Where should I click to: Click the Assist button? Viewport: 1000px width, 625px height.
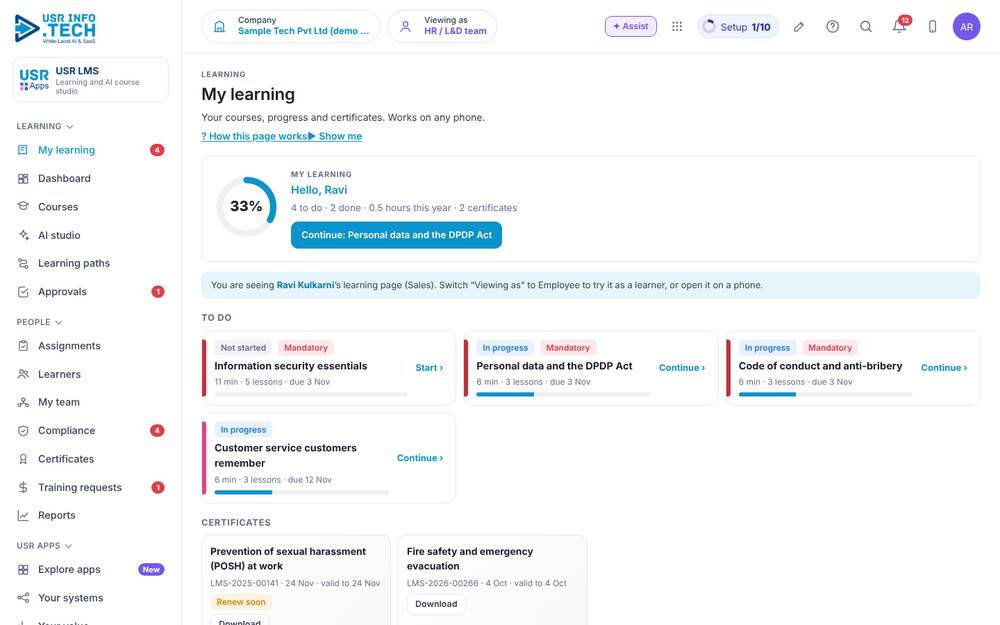[631, 26]
